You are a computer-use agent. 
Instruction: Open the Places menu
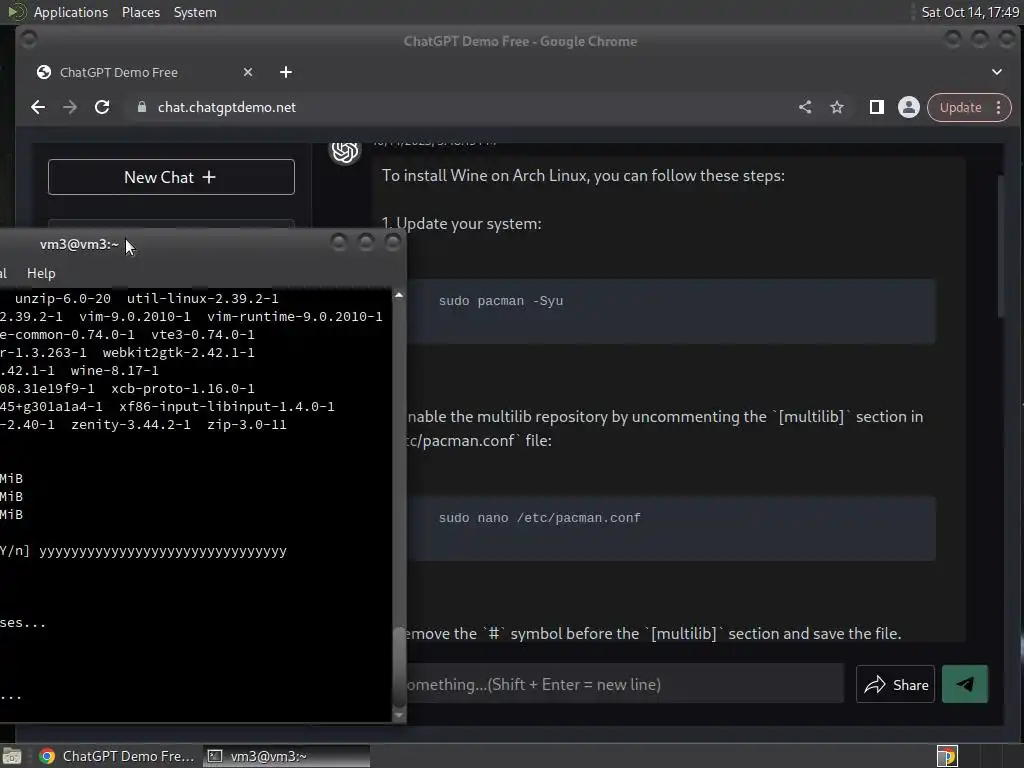coord(140,12)
